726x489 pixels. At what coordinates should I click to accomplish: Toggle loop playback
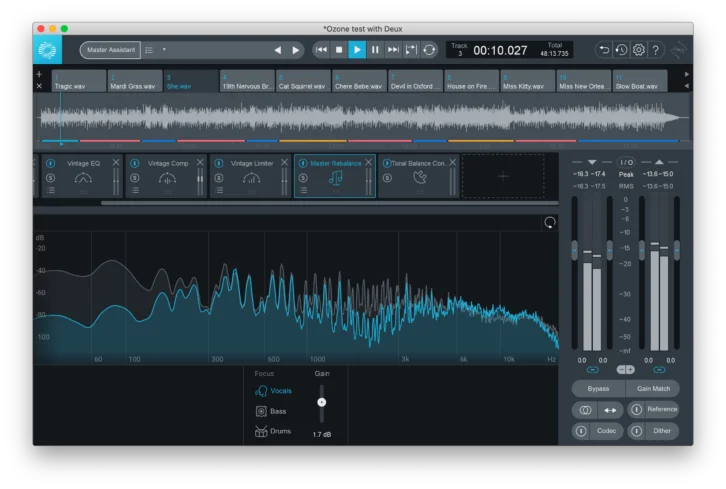tap(429, 50)
